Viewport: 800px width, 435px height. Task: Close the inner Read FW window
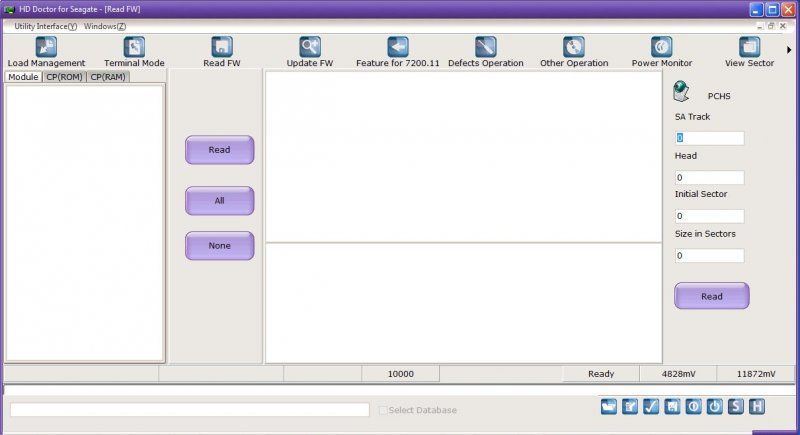tap(783, 26)
